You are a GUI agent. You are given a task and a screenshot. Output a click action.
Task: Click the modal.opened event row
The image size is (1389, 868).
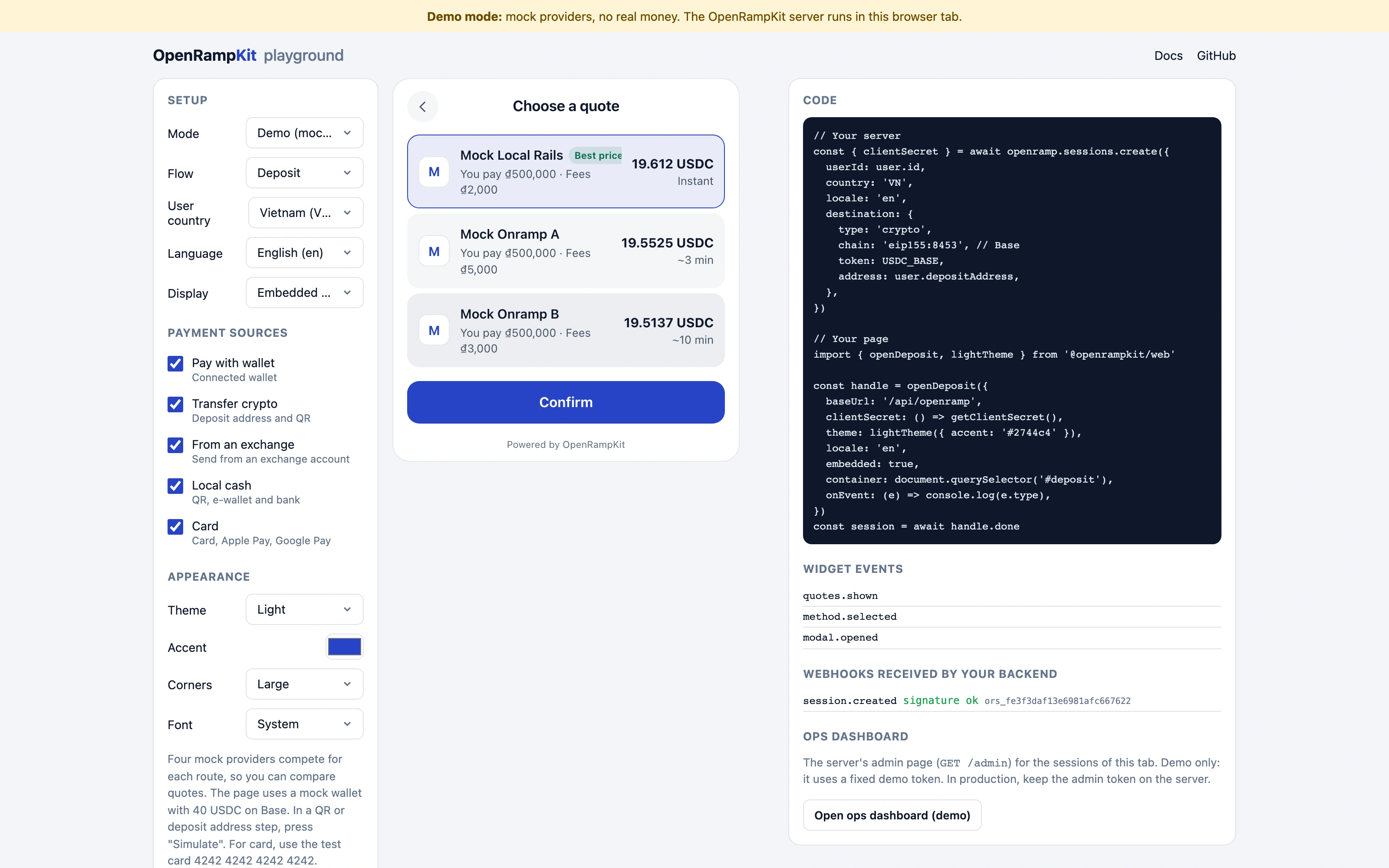click(1011, 638)
